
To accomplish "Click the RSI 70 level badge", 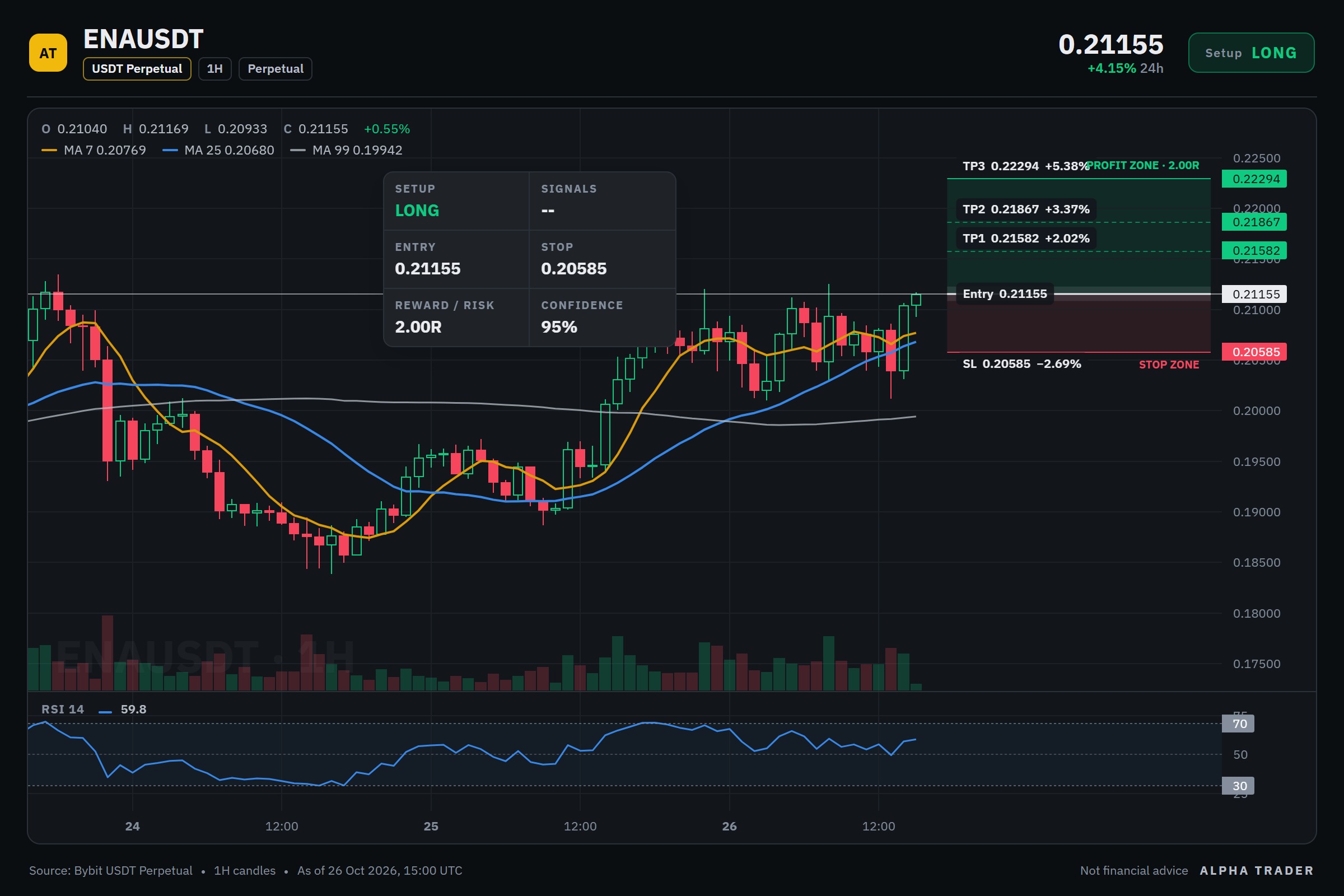I will [1238, 724].
